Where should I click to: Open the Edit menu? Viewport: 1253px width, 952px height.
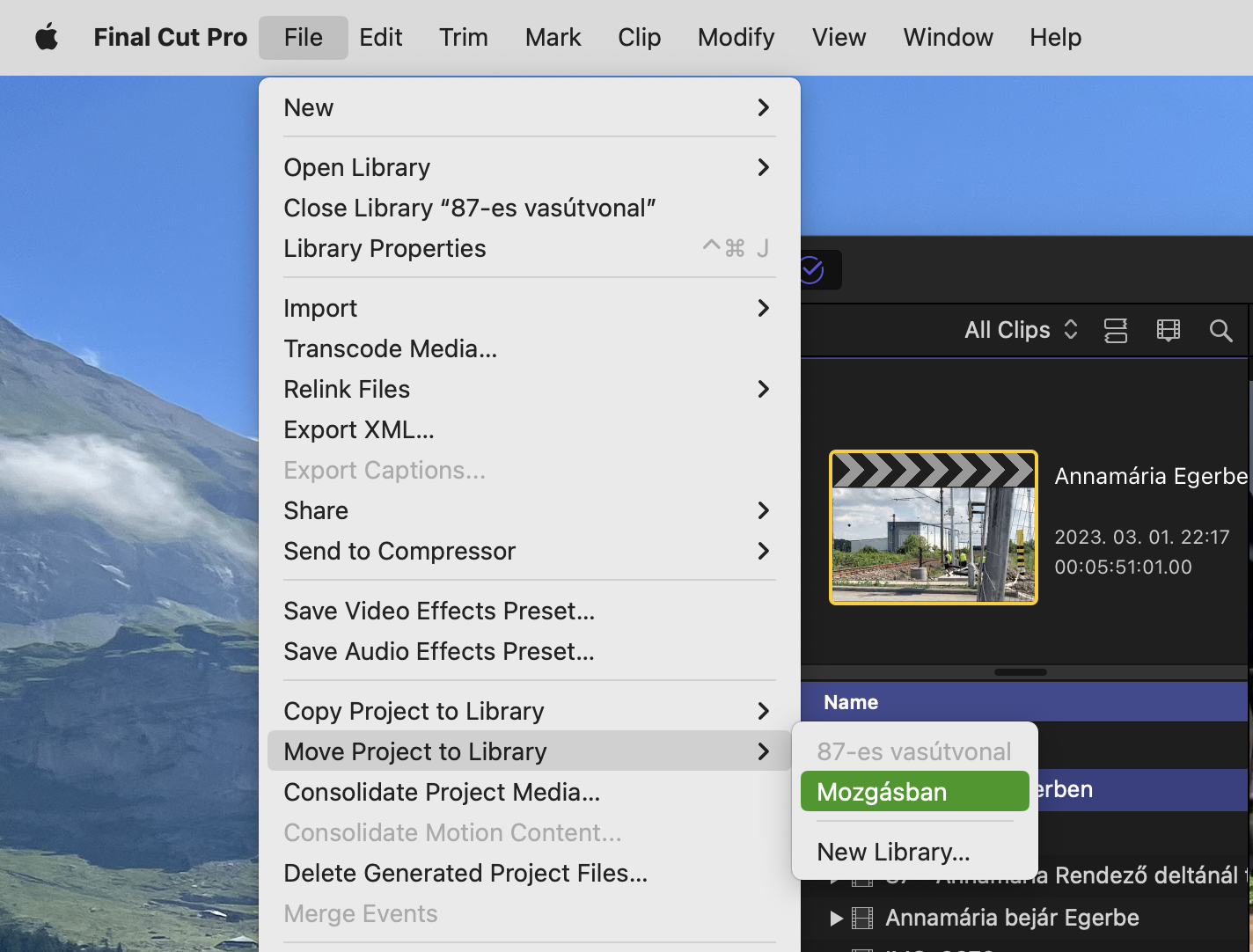381,37
